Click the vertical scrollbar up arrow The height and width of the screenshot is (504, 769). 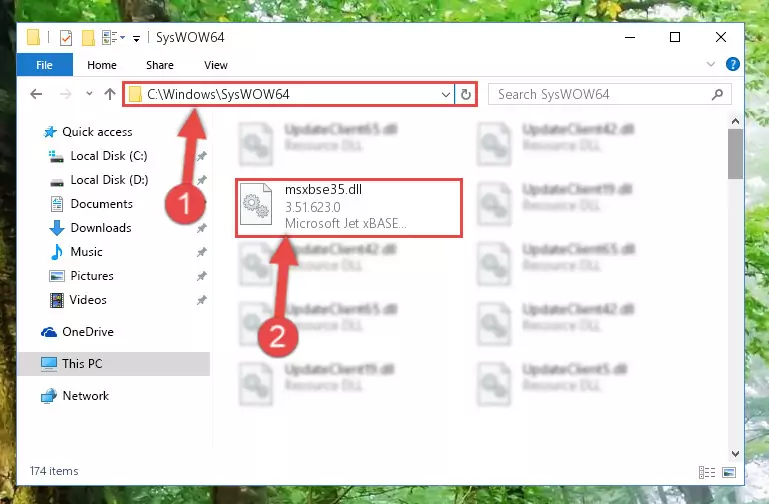(735, 121)
